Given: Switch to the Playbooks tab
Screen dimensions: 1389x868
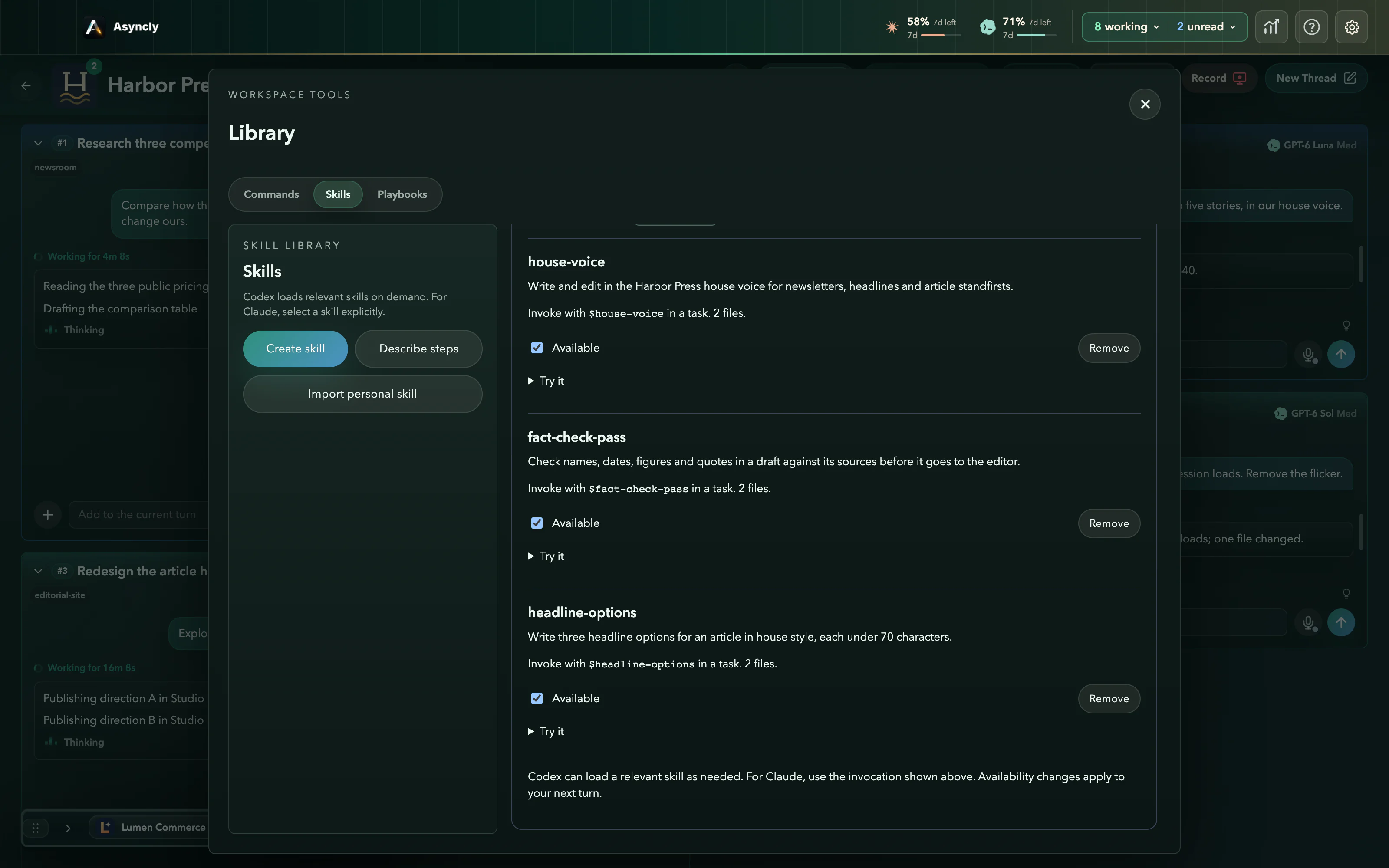Looking at the screenshot, I should pyautogui.click(x=402, y=194).
